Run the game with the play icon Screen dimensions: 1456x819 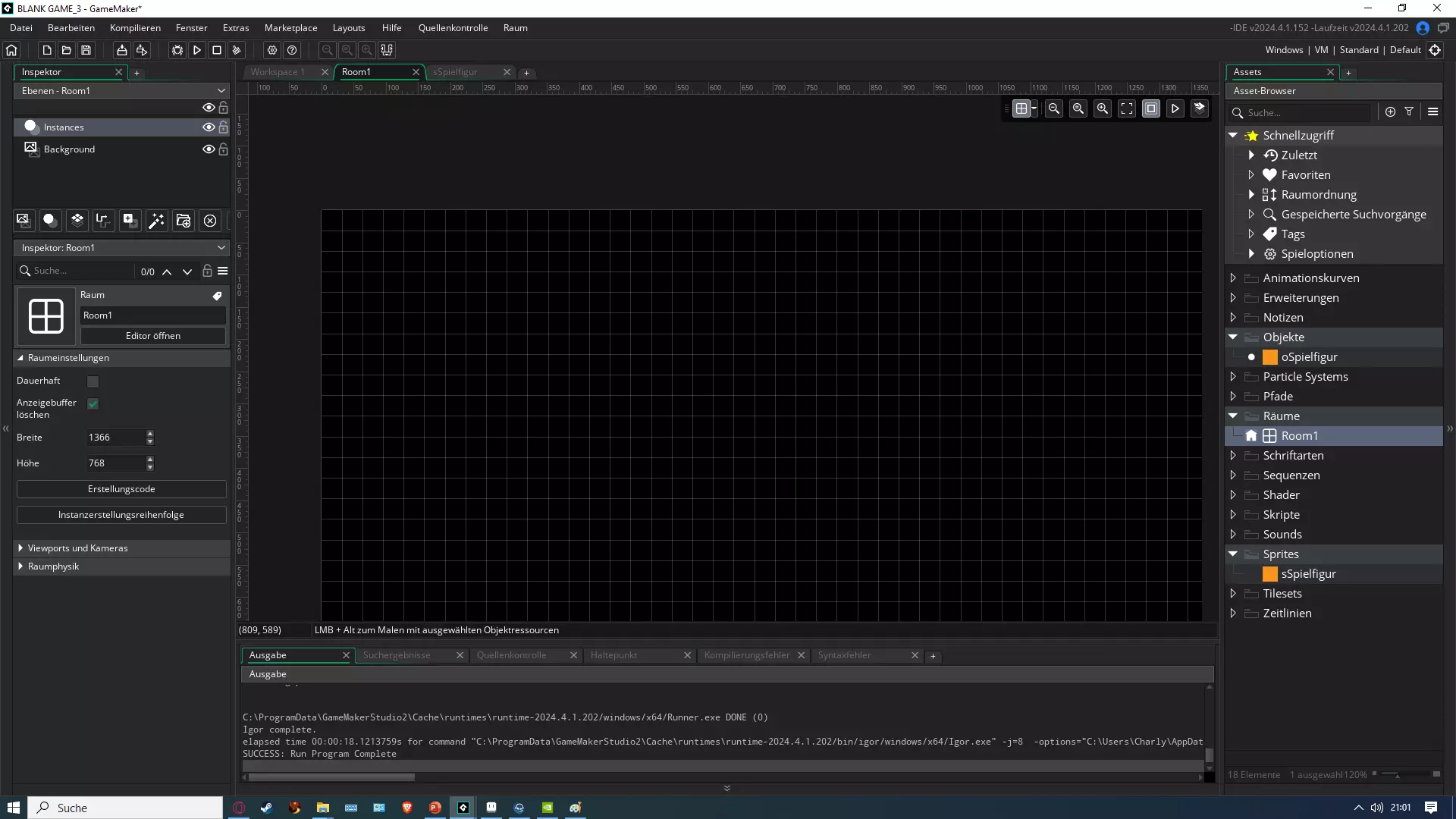196,50
